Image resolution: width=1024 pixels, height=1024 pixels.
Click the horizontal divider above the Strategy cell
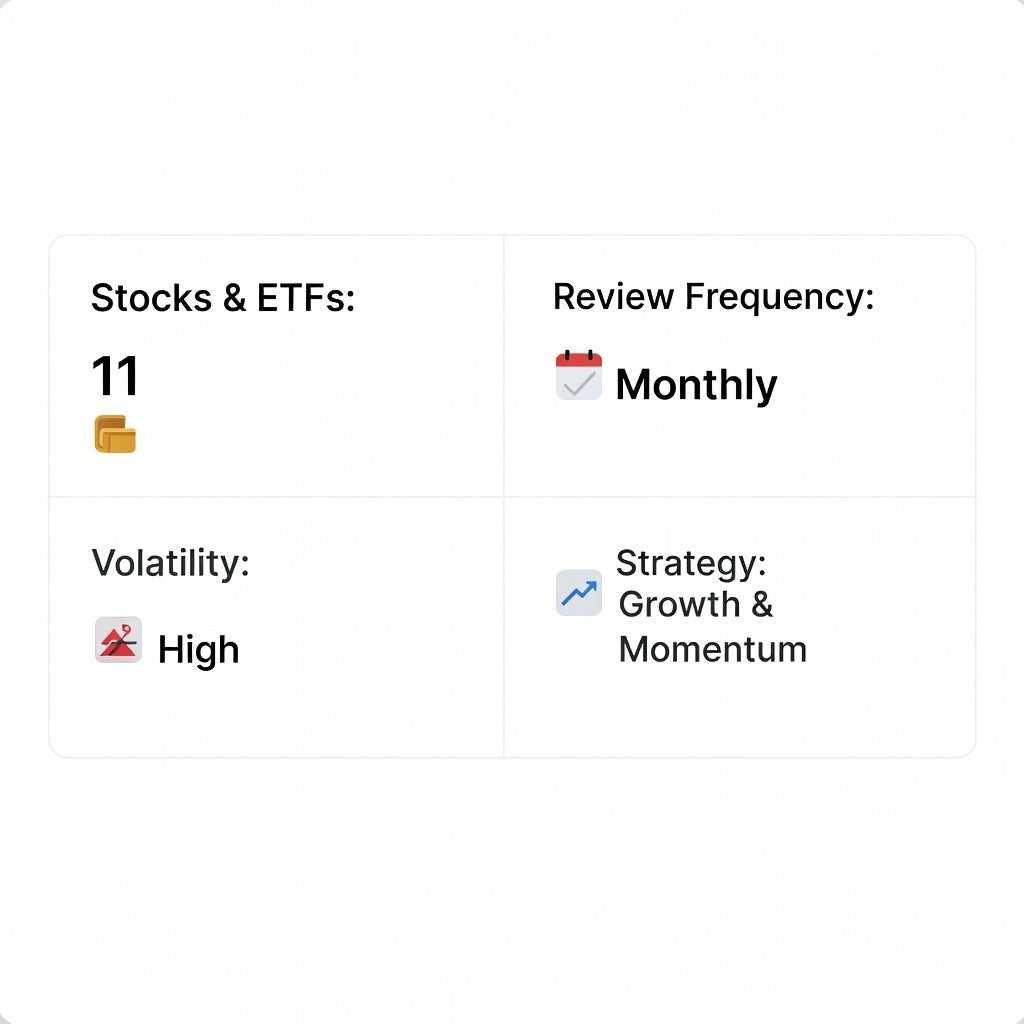pos(740,496)
